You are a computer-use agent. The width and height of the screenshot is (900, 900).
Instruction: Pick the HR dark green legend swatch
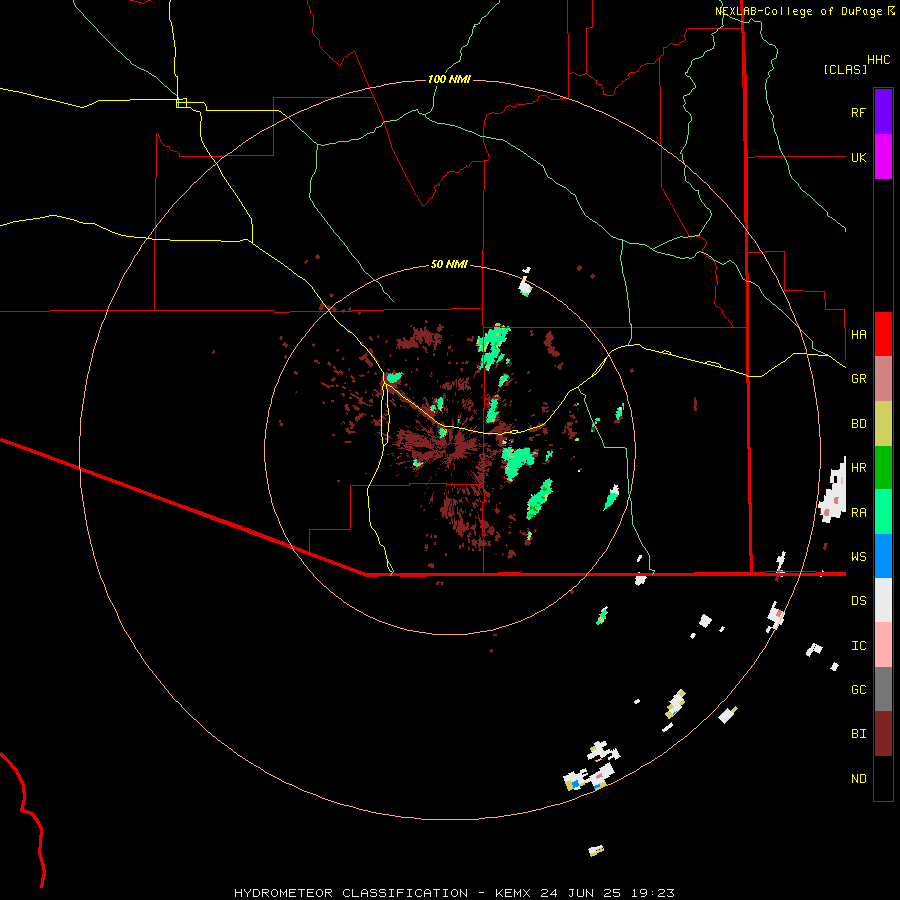(x=883, y=468)
